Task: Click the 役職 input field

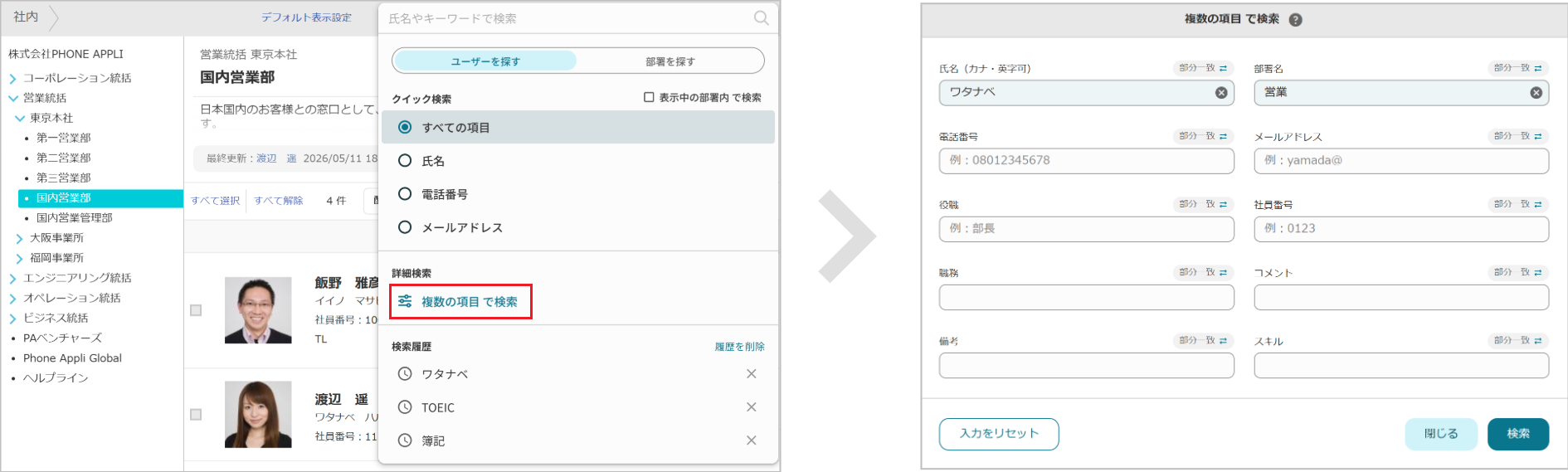Action: tap(1087, 229)
